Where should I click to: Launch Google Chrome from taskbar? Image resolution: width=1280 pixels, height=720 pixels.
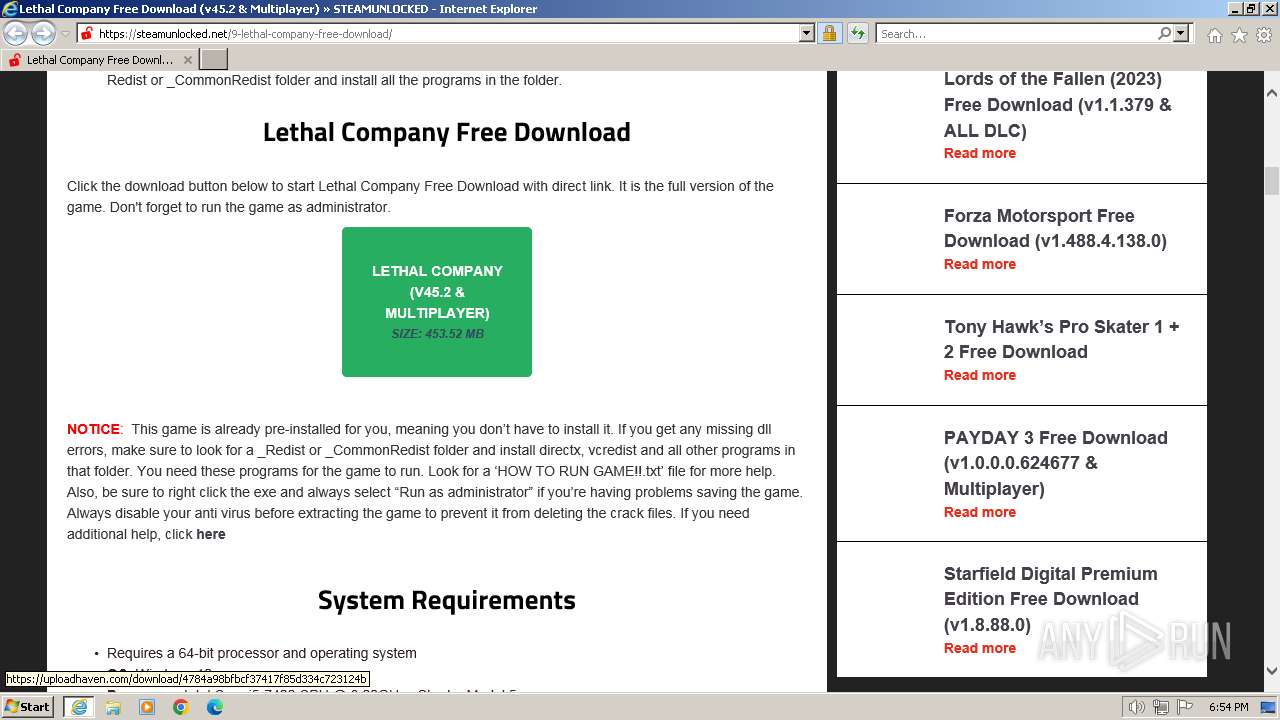click(181, 706)
